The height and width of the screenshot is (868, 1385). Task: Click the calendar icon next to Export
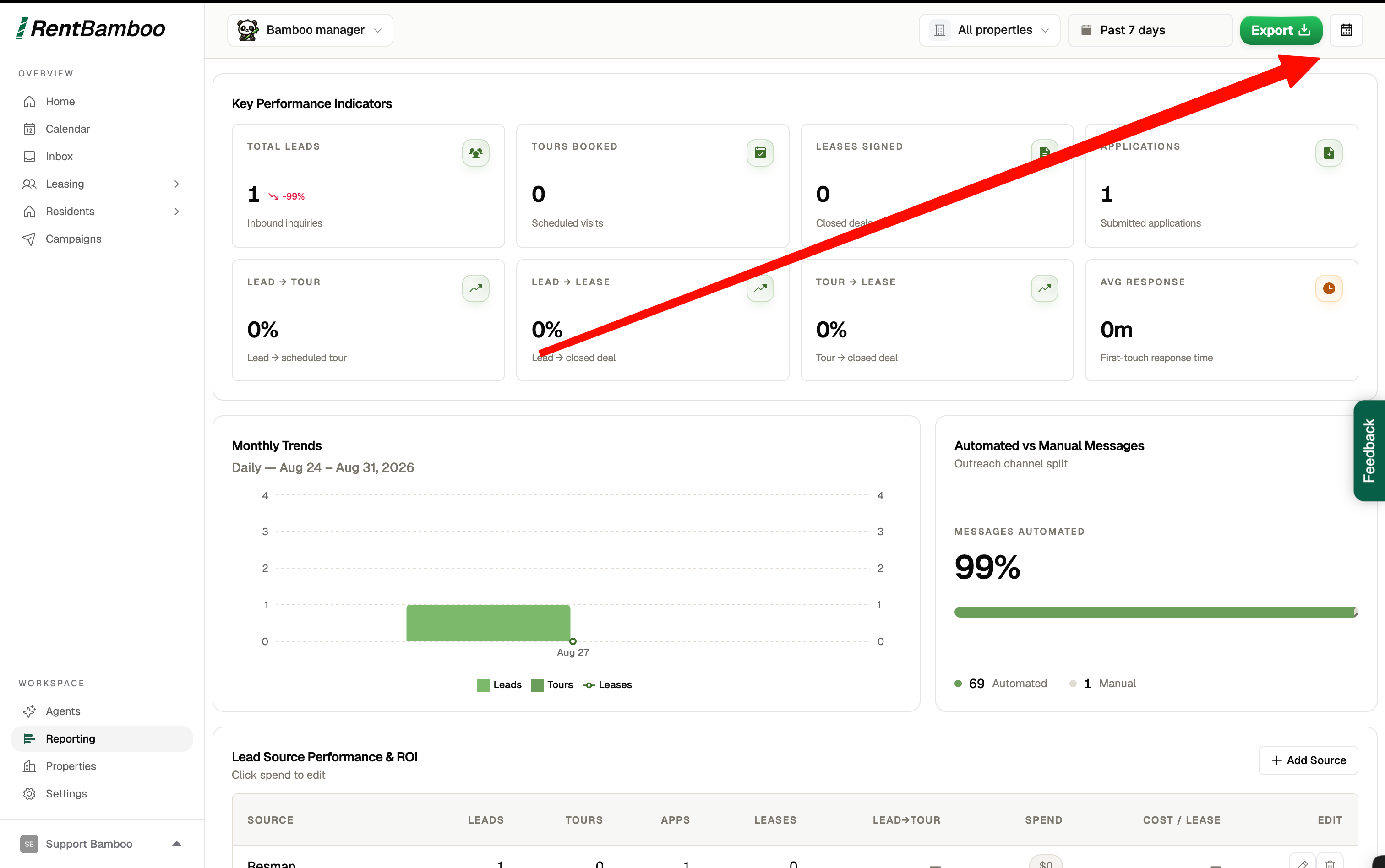tap(1346, 30)
